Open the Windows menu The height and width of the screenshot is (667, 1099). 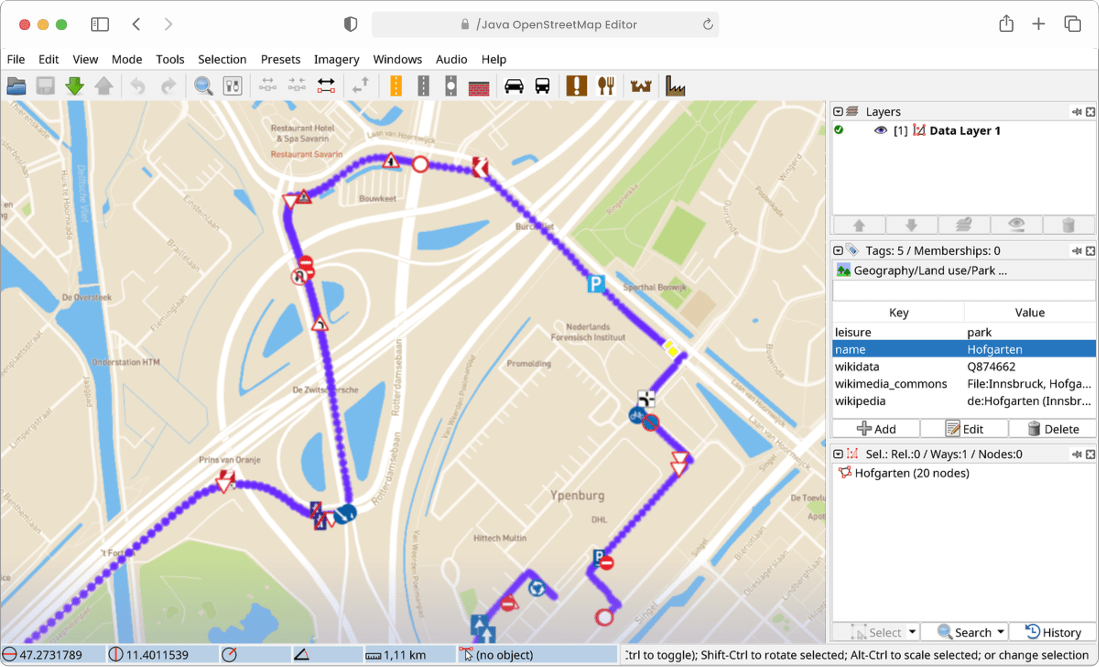tap(397, 60)
